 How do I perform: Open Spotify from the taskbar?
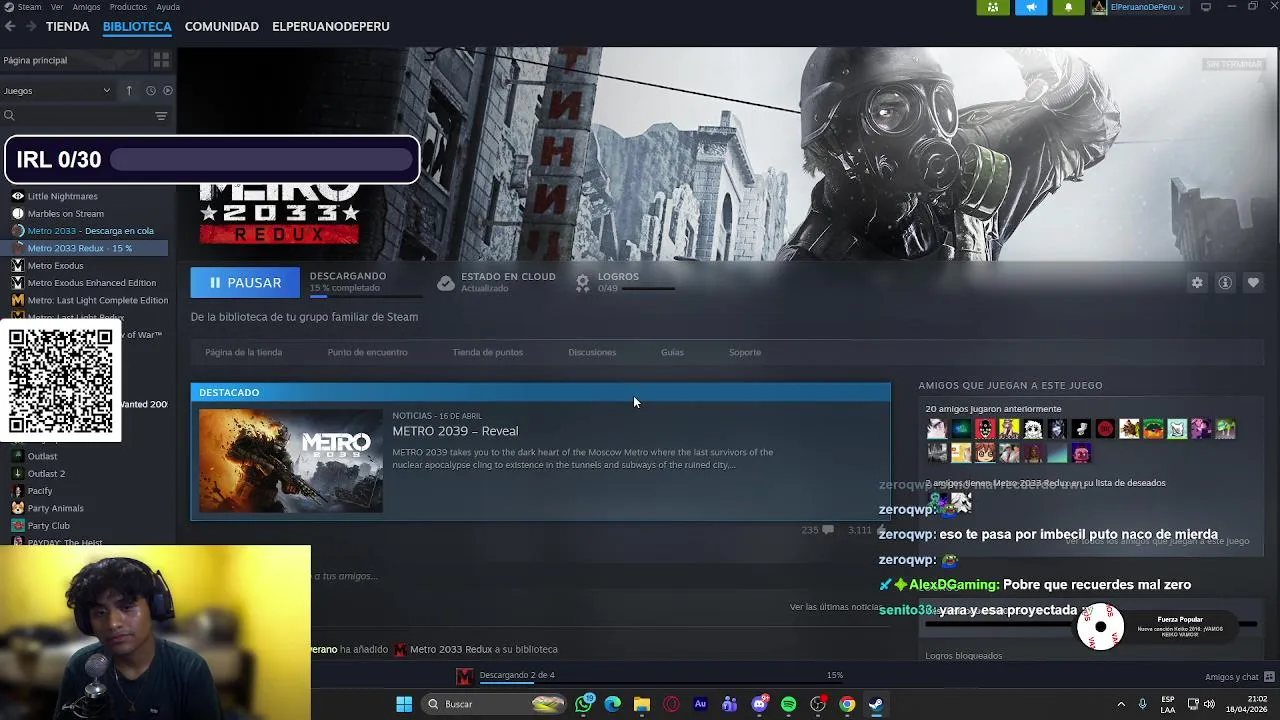tap(788, 704)
